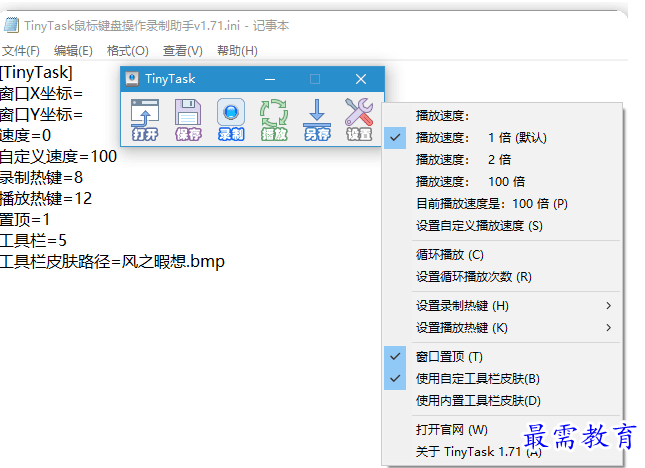This screenshot has height=468, width=645.
Task: Choose 设置循环播放次数 (R)
Action: [x=502, y=277]
